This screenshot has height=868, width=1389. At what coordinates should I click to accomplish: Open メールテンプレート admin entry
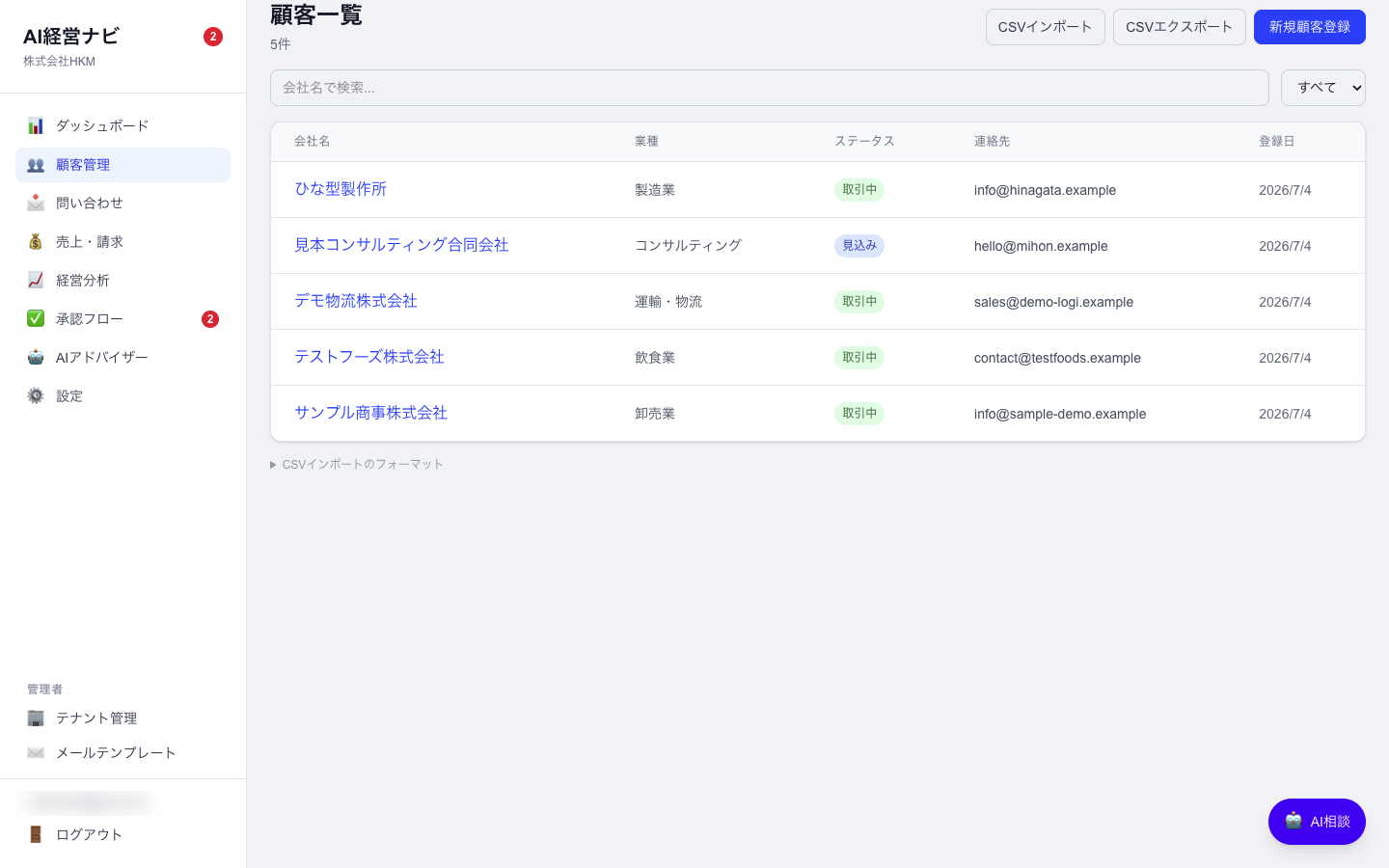123,752
